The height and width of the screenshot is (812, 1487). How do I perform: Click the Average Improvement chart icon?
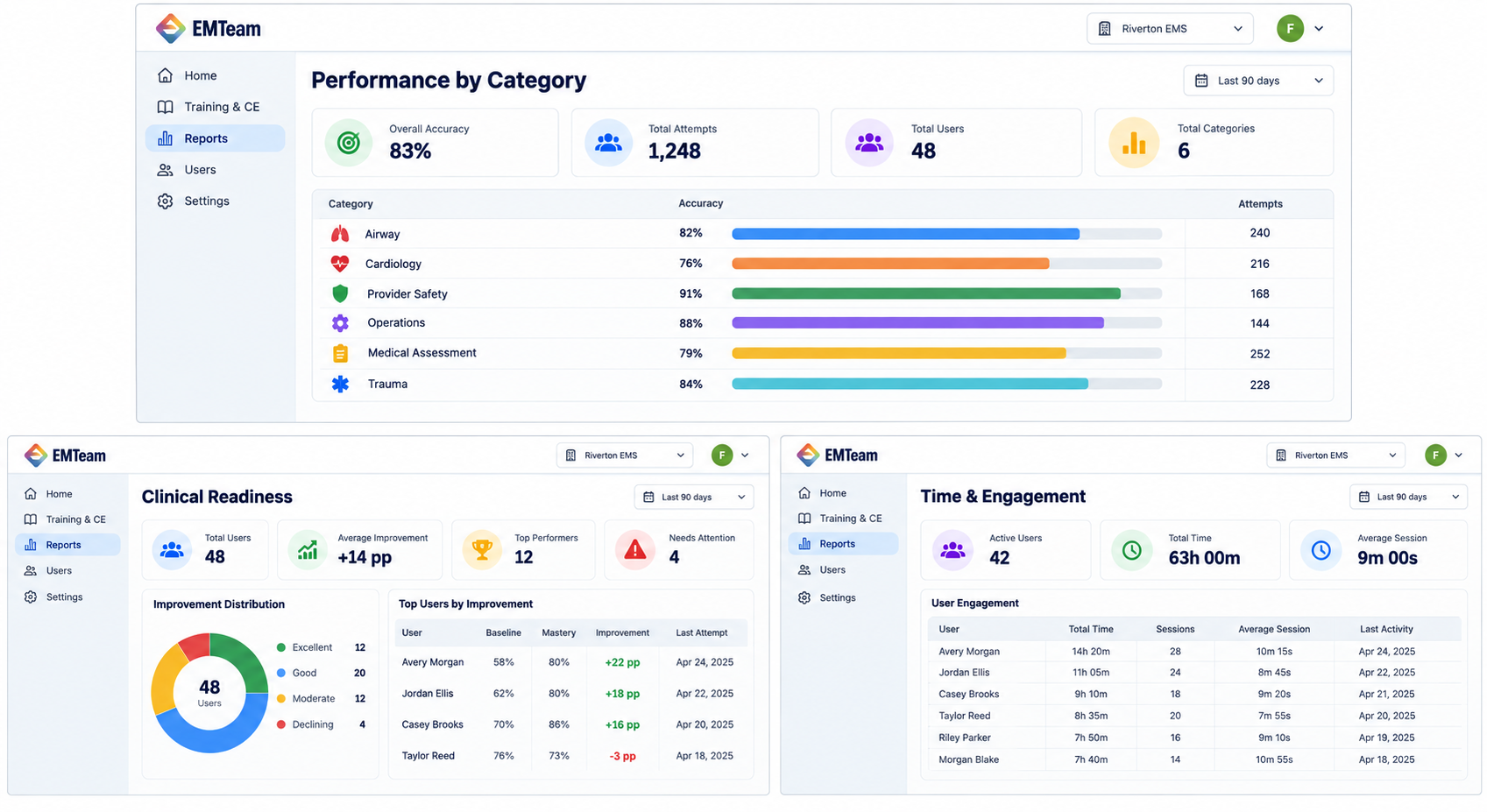click(x=308, y=550)
